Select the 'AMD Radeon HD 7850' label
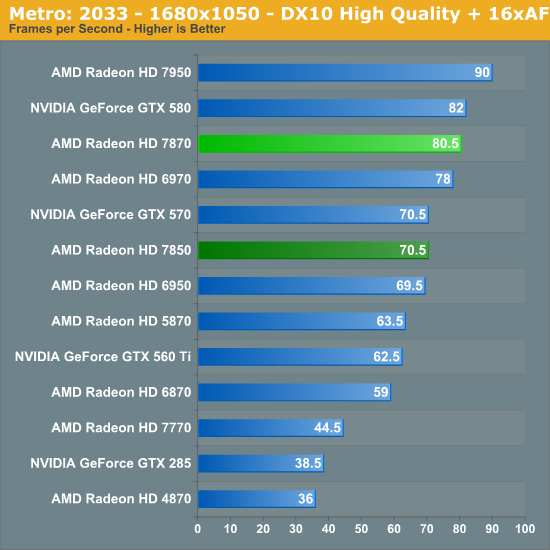The width and height of the screenshot is (550, 550). (x=121, y=250)
